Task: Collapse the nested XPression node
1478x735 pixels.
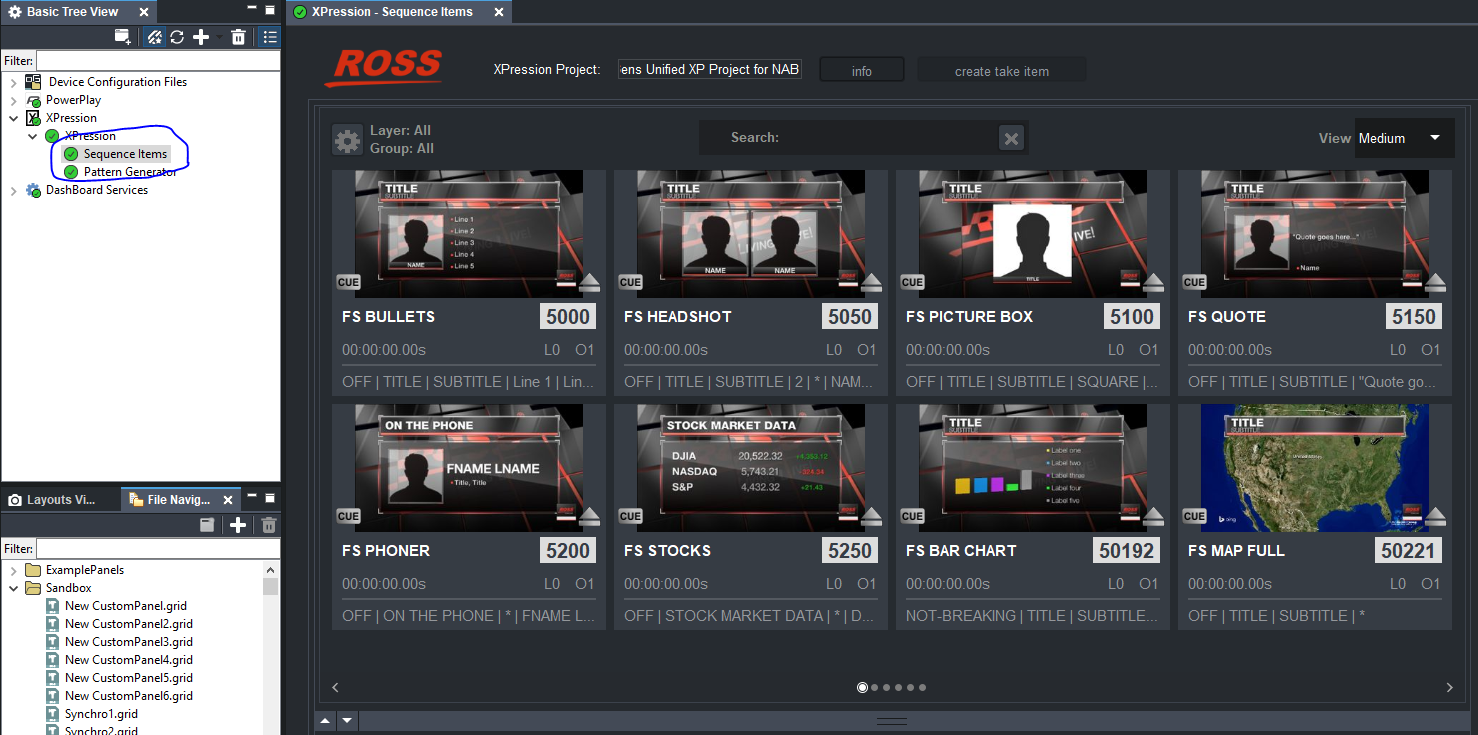Action: [33, 136]
